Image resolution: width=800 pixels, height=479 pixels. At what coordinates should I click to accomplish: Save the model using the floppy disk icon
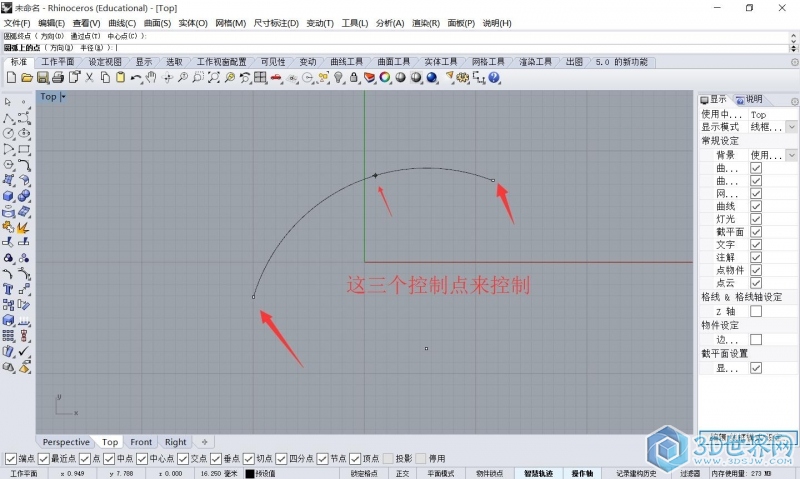pyautogui.click(x=43, y=78)
